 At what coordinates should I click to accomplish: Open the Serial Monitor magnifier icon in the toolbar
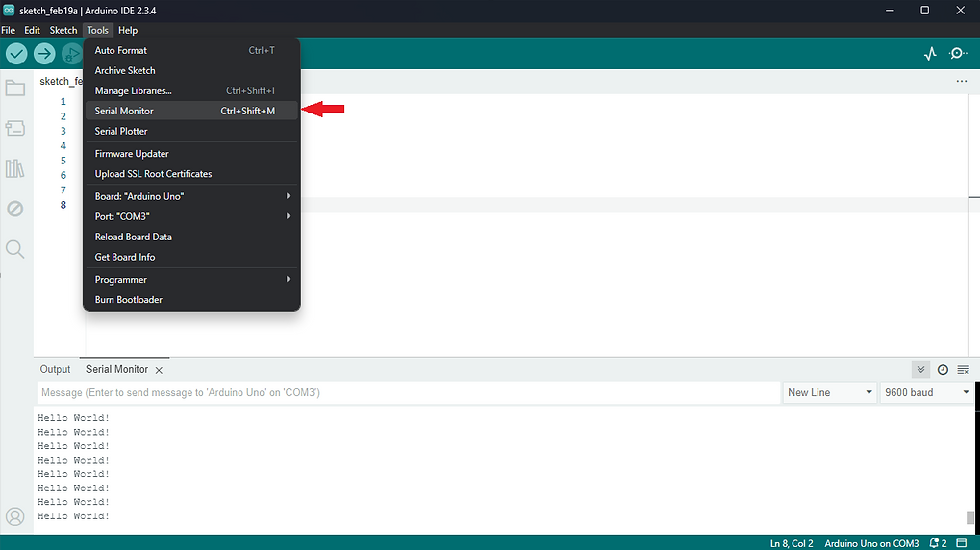point(958,54)
